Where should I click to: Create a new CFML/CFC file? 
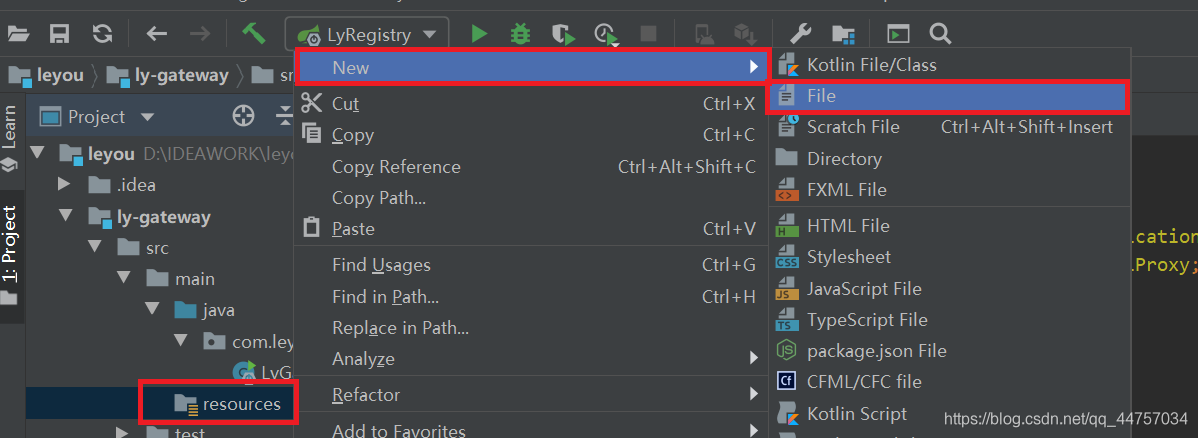click(950, 381)
